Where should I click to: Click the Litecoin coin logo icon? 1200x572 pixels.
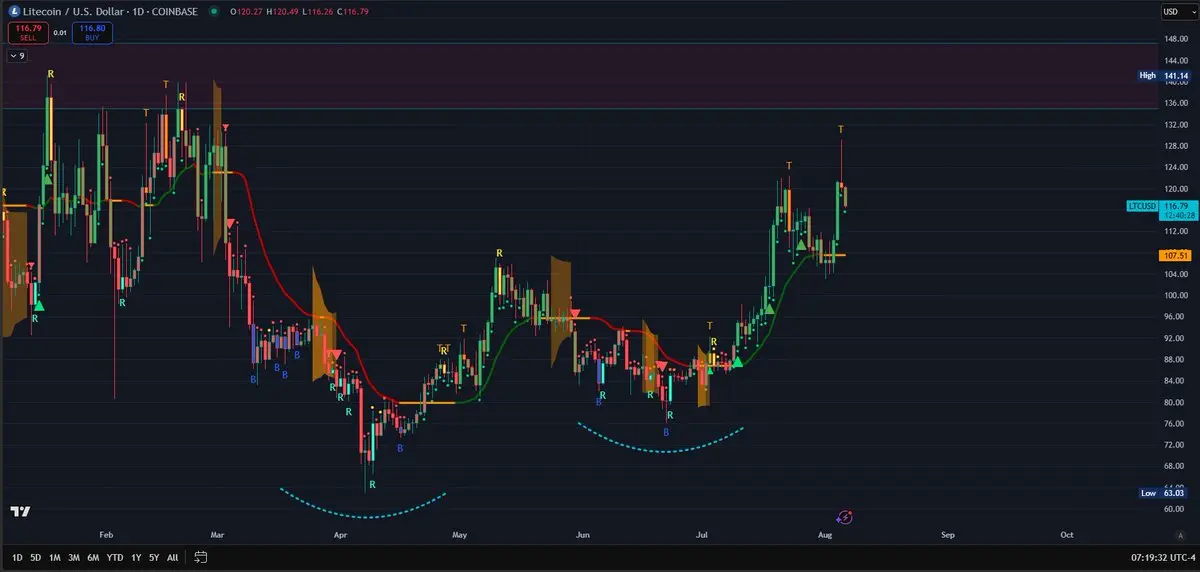pos(14,12)
